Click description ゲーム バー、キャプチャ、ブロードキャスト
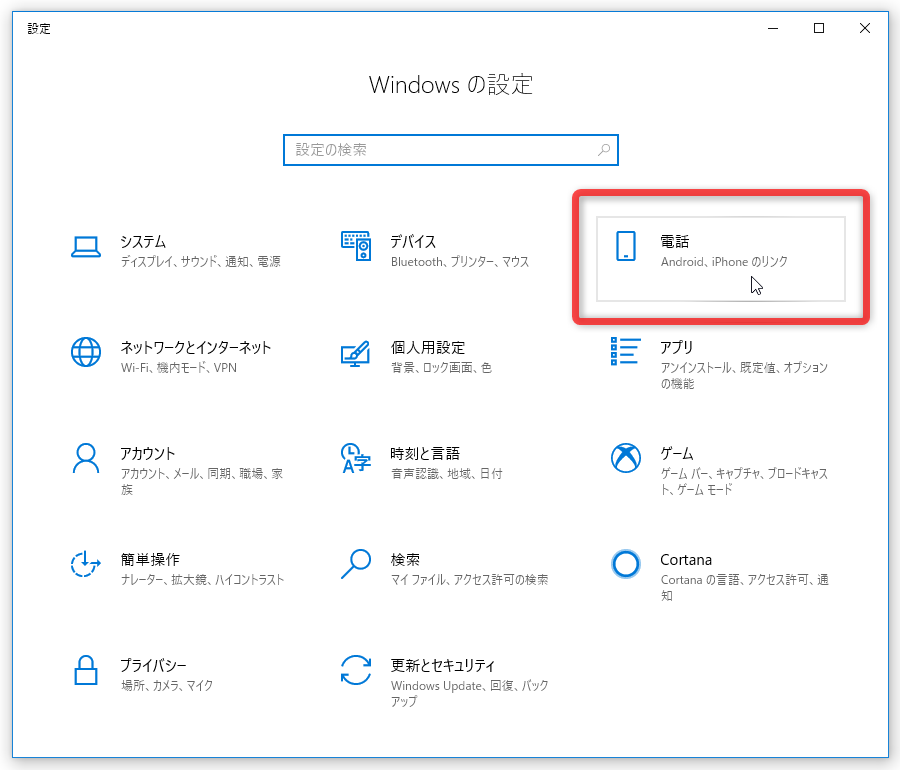The height and width of the screenshot is (770, 900). tap(744, 481)
